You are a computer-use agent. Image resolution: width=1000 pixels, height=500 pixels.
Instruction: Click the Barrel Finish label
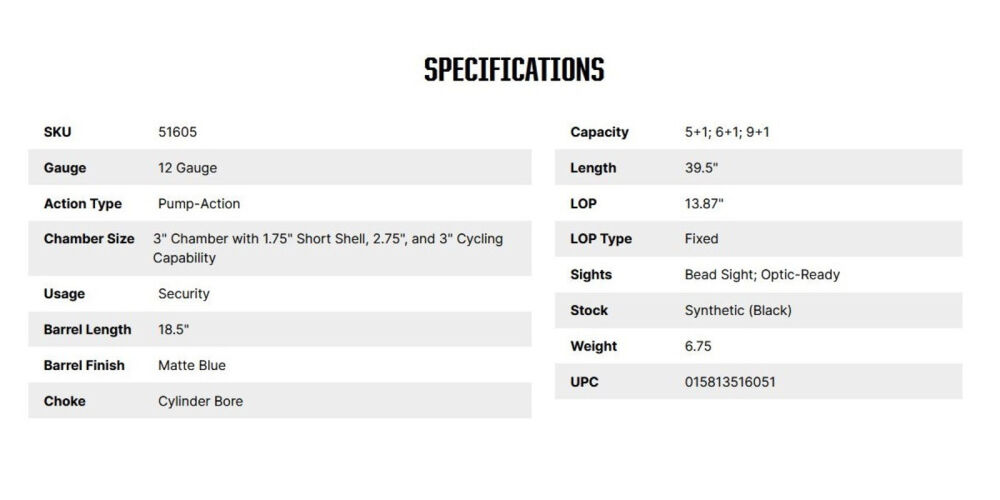84,366
